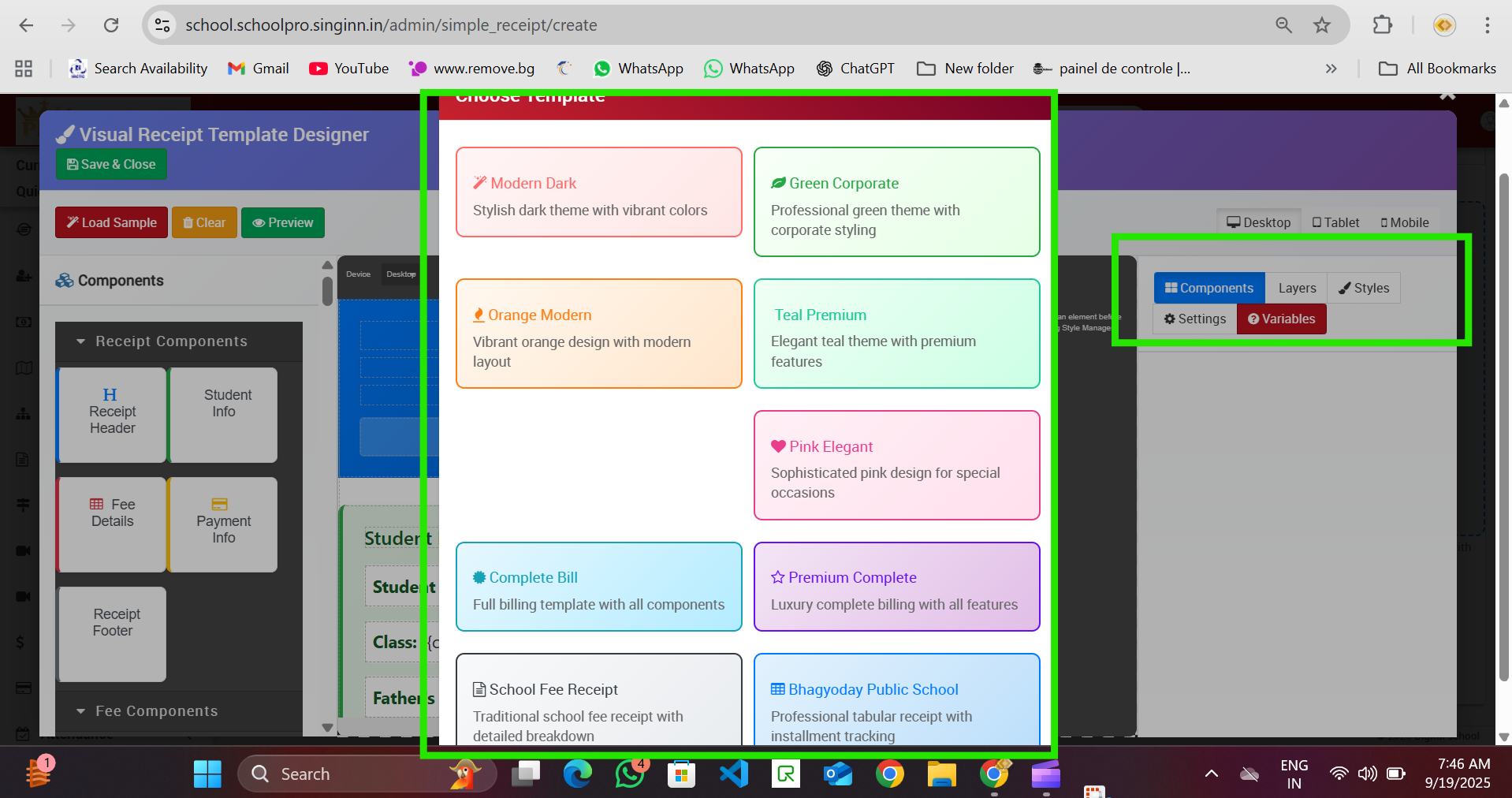Switch to Mobile device view

1405,222
